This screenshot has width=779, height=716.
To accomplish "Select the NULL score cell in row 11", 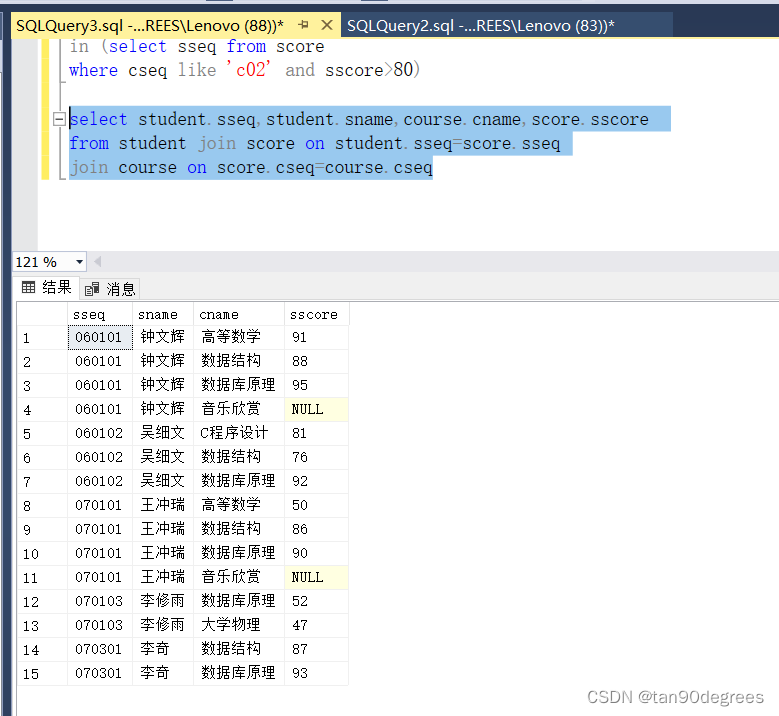I will click(316, 577).
